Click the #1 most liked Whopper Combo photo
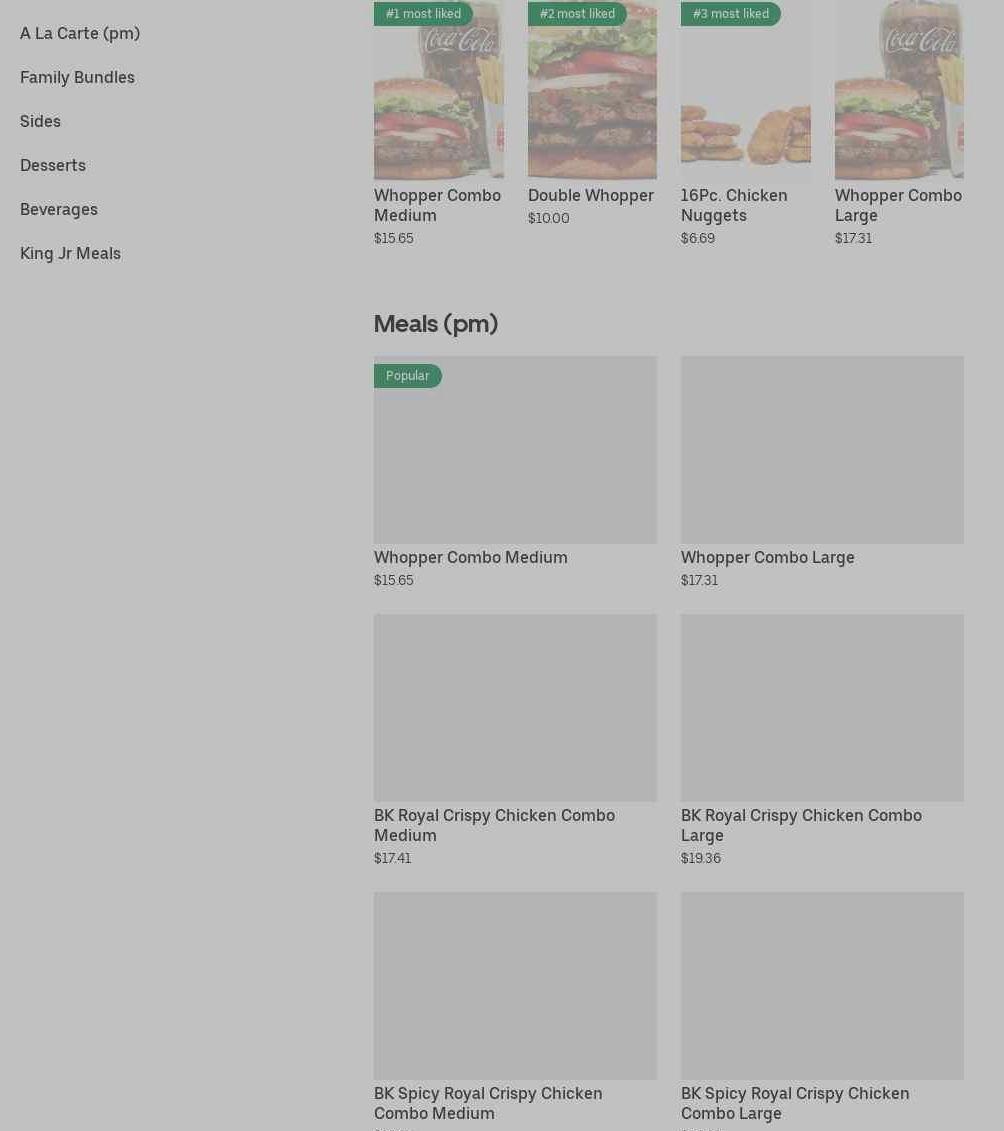The height and width of the screenshot is (1131, 1004). tap(438, 100)
